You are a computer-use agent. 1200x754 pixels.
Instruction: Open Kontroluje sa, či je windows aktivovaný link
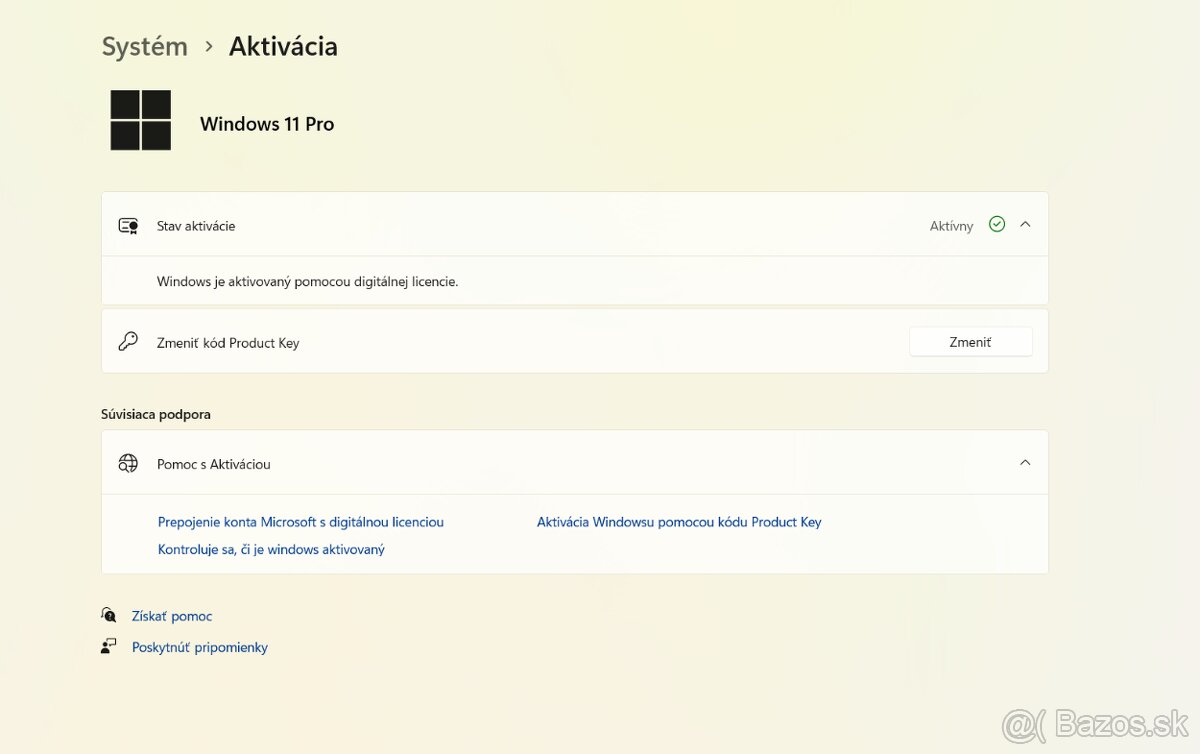271,549
